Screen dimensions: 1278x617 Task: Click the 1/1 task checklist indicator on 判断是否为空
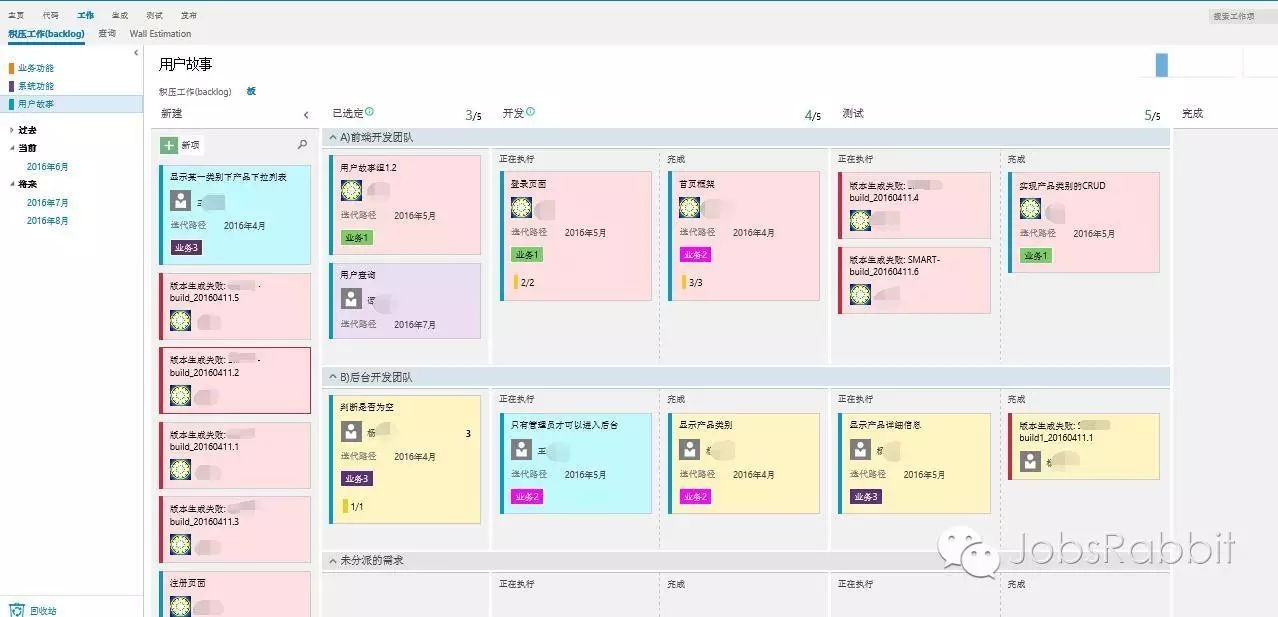[353, 506]
